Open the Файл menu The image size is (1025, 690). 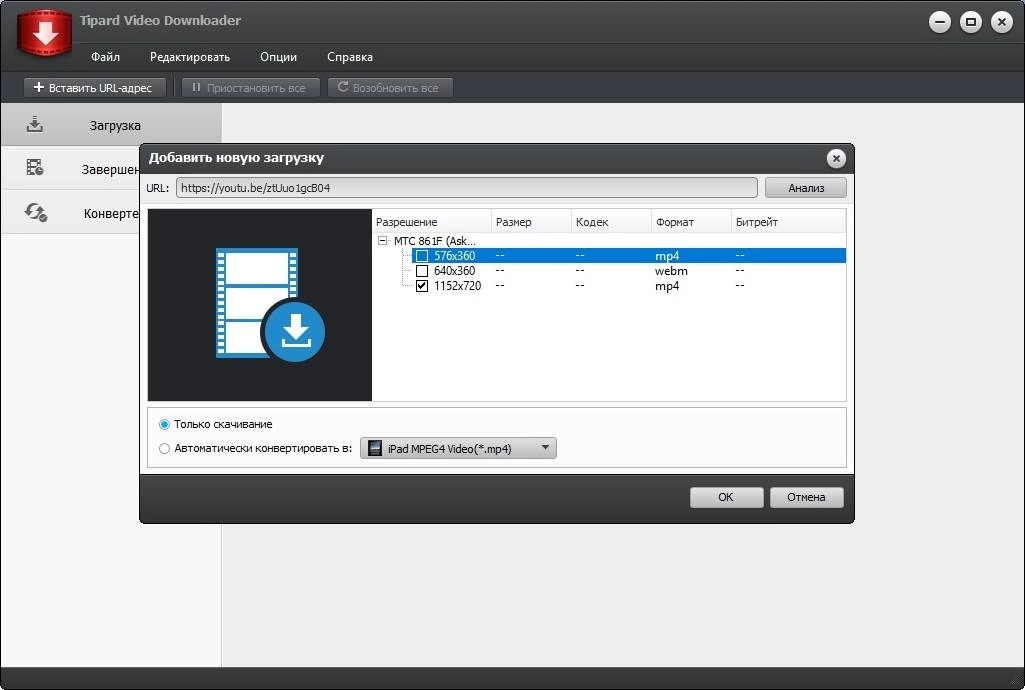pyautogui.click(x=105, y=57)
